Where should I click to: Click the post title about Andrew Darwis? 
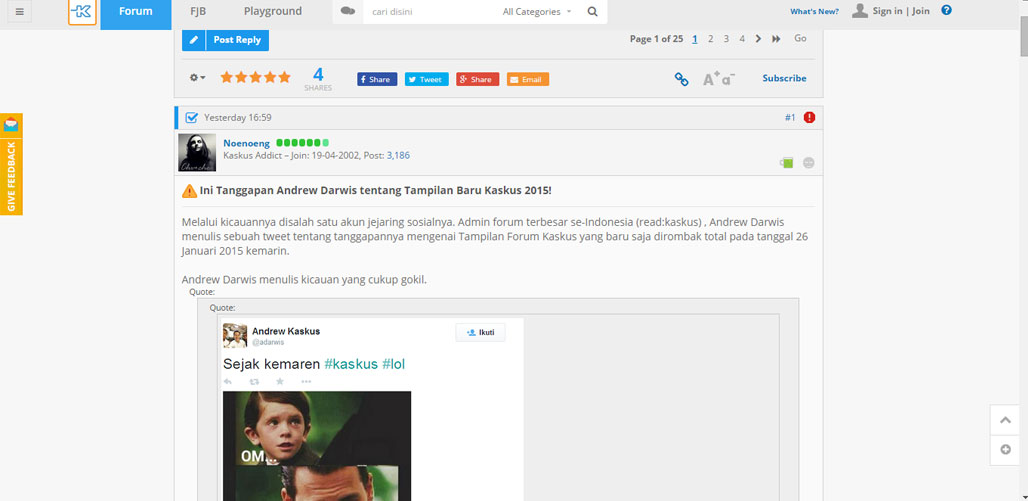[376, 191]
